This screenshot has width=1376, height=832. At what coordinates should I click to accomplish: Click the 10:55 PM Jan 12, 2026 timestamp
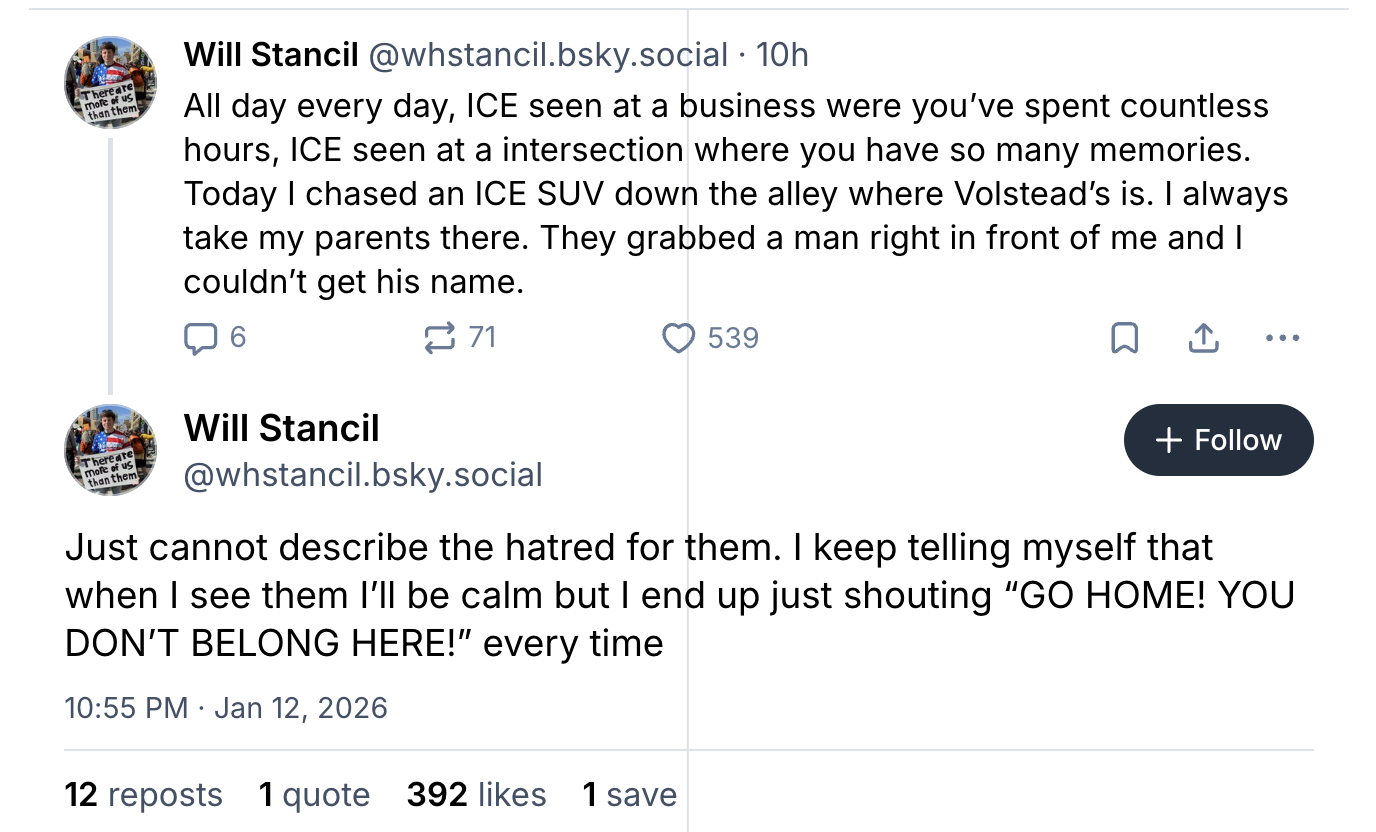click(226, 708)
